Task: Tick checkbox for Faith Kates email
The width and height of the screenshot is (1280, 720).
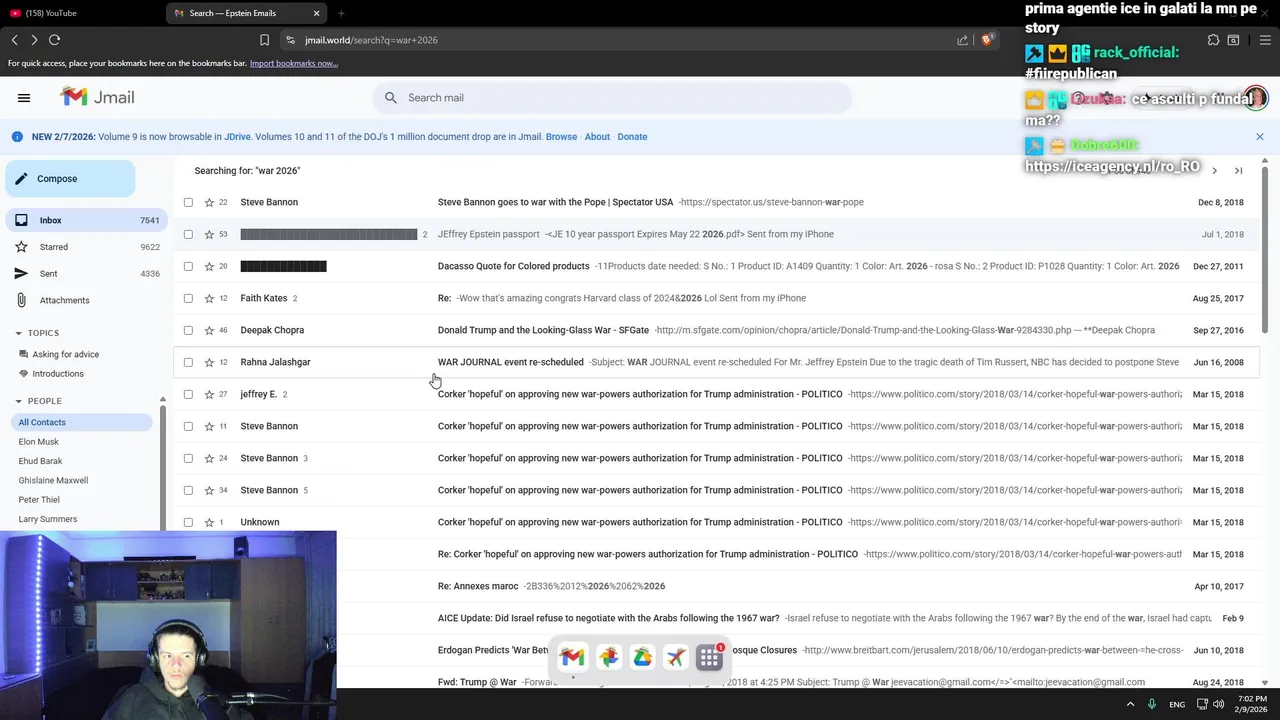Action: pos(188,298)
